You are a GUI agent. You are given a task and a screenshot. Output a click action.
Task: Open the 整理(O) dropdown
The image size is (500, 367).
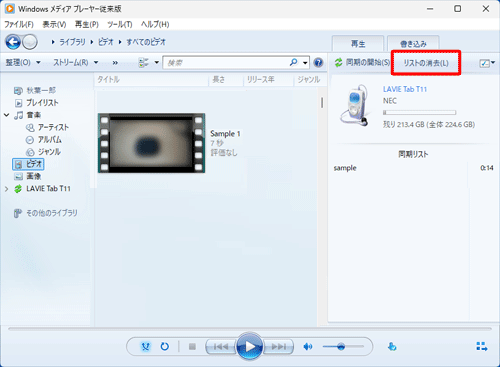[x=23, y=62]
